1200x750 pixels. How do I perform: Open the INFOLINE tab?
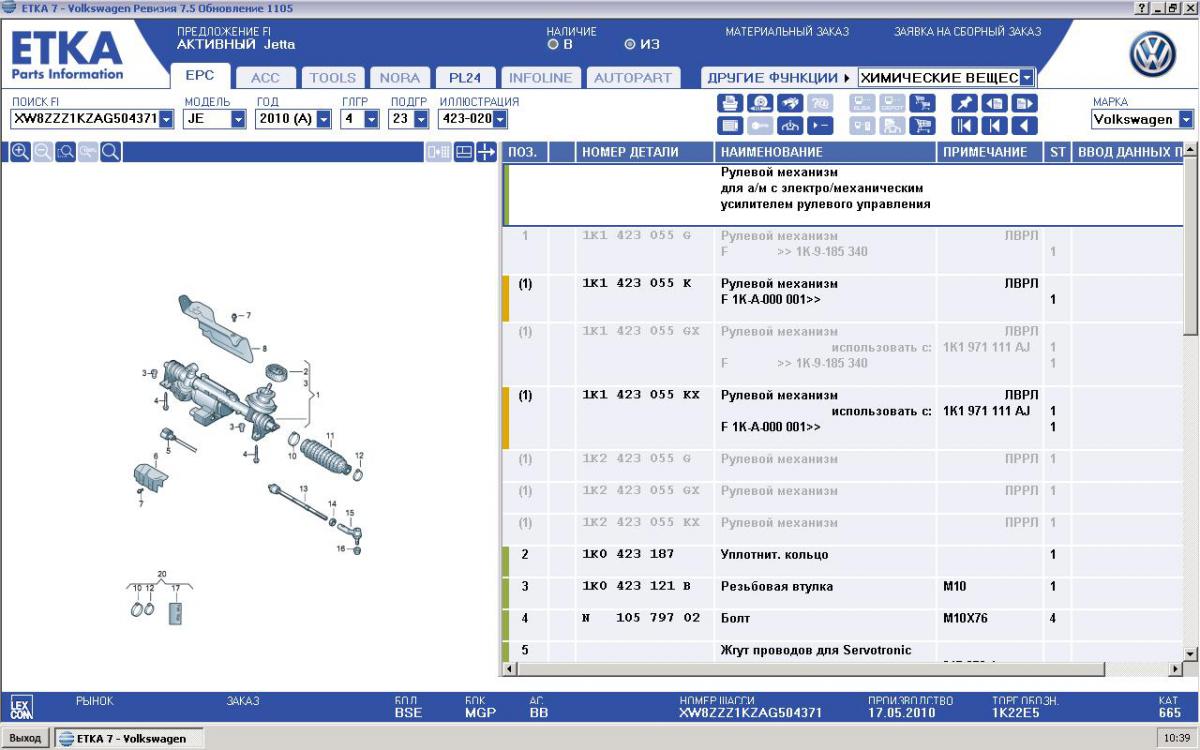(540, 77)
